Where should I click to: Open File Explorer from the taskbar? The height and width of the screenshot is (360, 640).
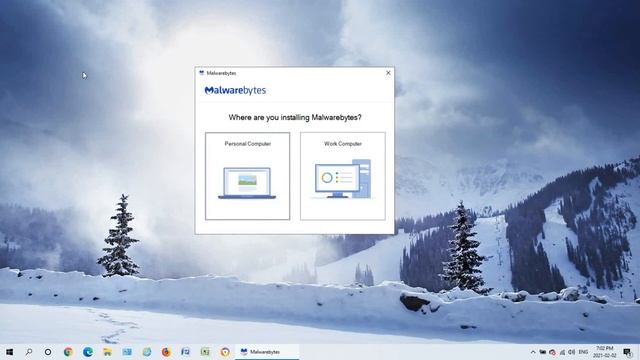[x=107, y=352]
